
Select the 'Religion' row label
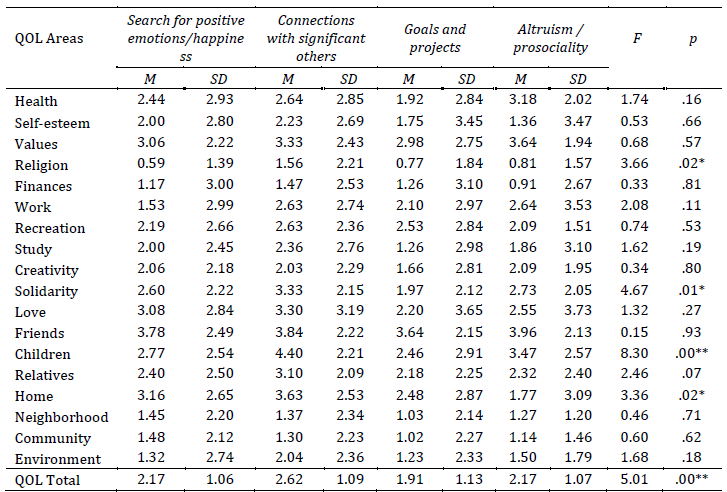43,165
